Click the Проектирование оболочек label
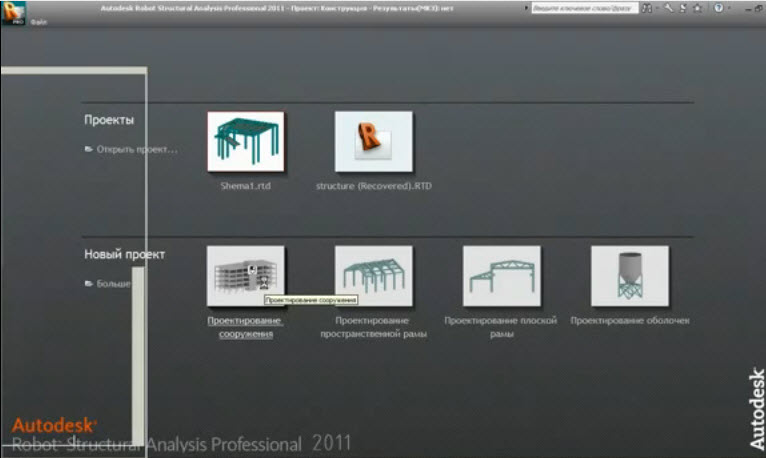This screenshot has width=766, height=458. click(630, 321)
